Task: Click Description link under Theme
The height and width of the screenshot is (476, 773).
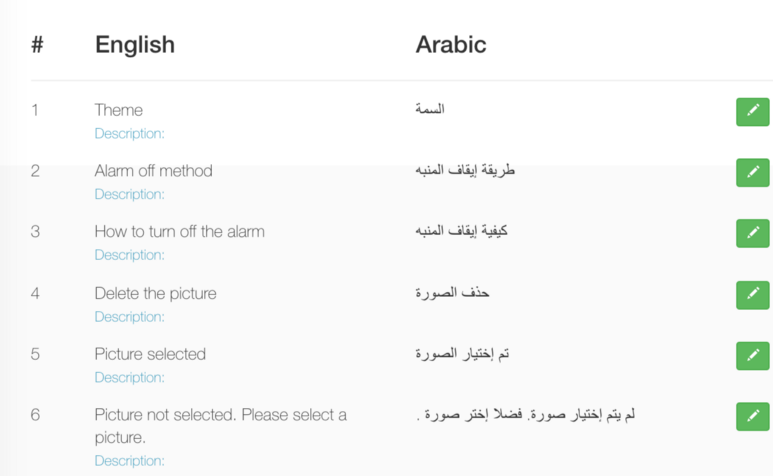Action: 129,133
